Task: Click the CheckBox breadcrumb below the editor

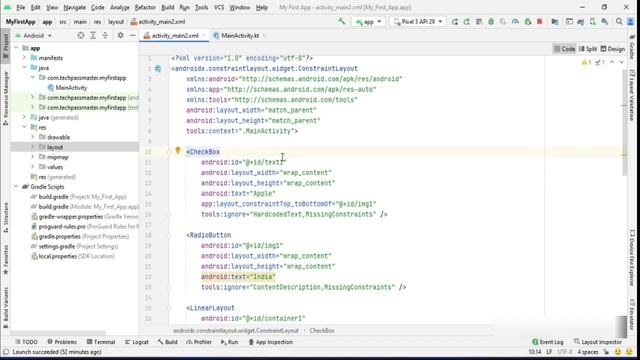Action: (x=322, y=331)
